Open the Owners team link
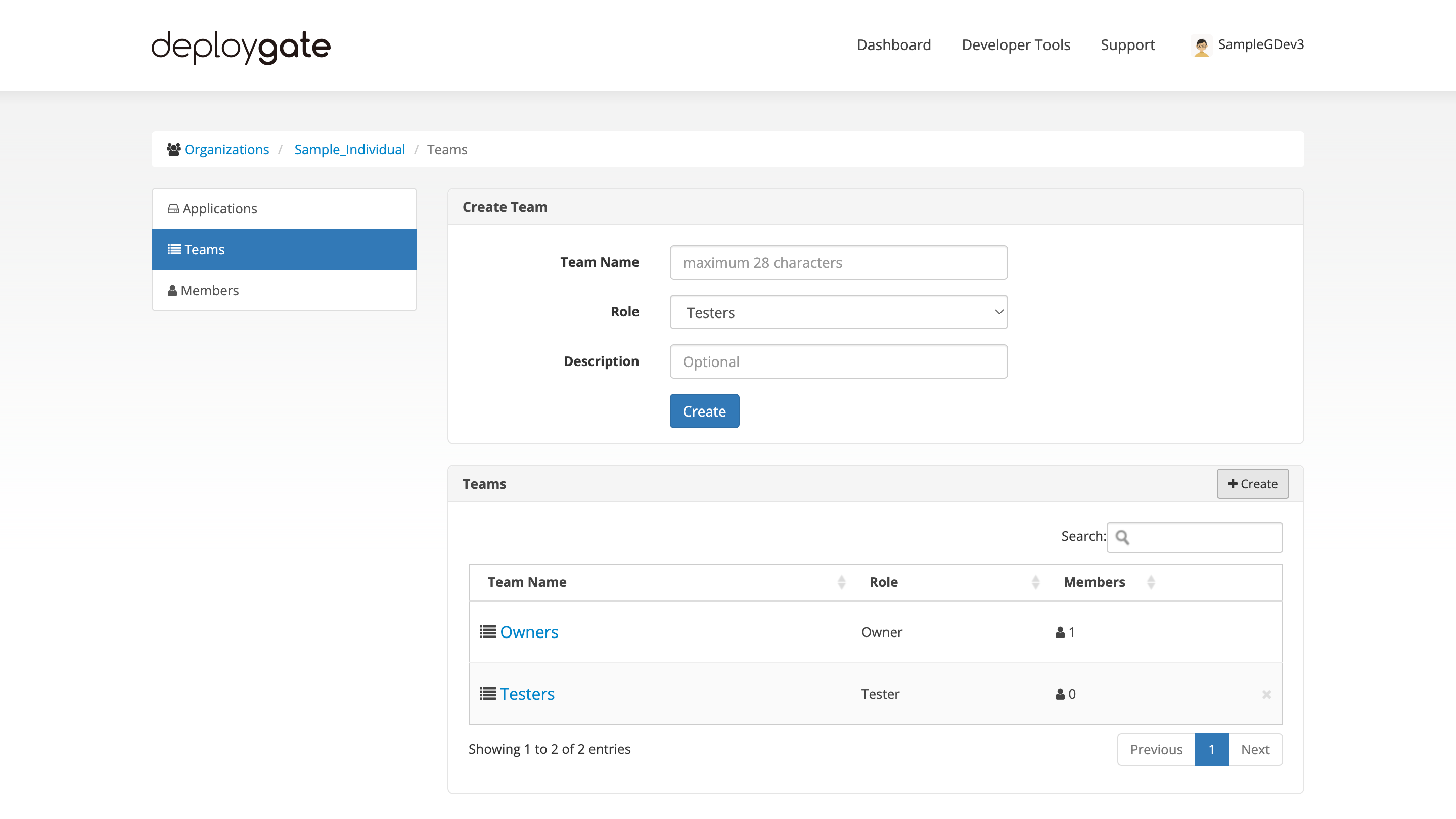This screenshot has width=1456, height=819. (x=529, y=631)
